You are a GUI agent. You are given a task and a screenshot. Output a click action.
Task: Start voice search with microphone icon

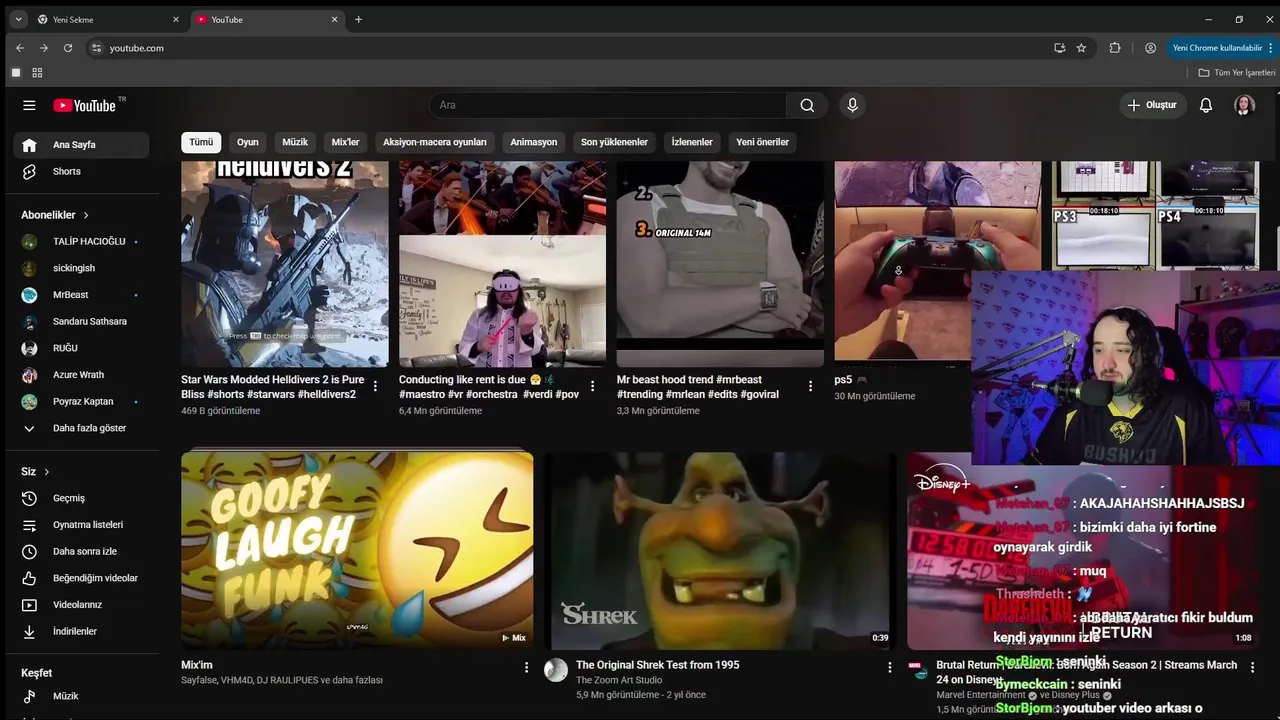point(852,105)
